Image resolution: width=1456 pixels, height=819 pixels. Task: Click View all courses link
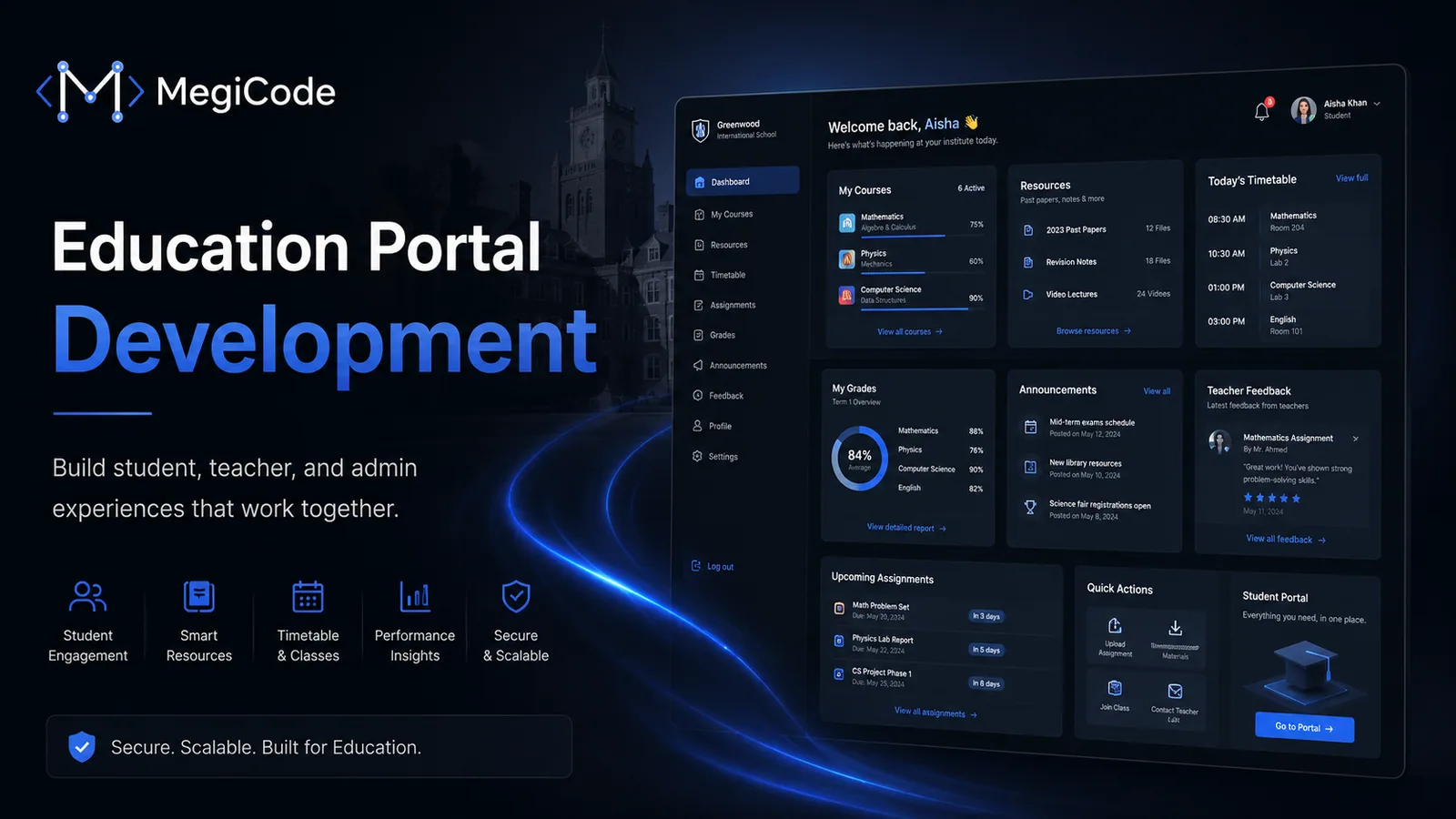pos(909,332)
